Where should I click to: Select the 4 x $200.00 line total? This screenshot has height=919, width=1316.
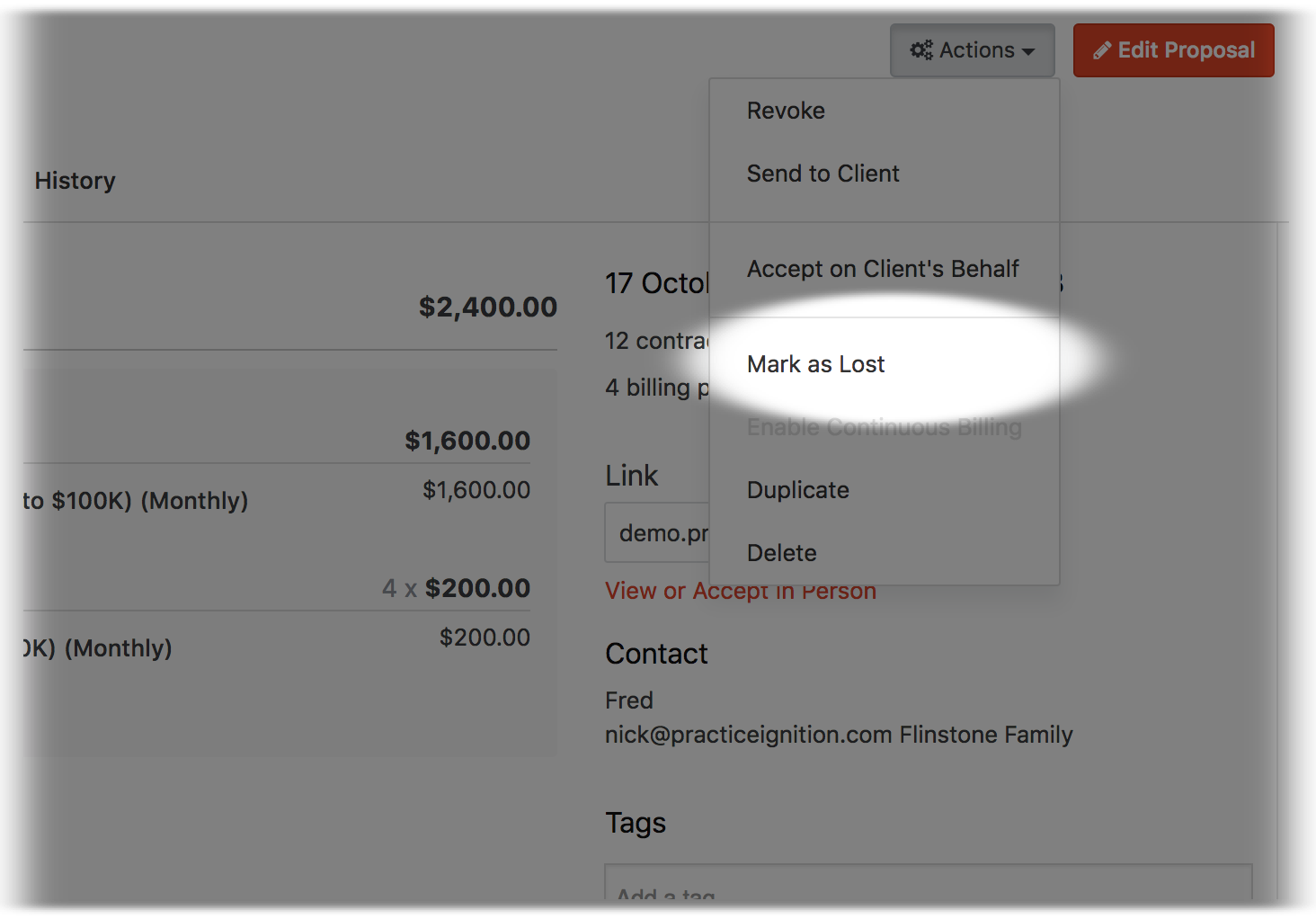(x=456, y=588)
